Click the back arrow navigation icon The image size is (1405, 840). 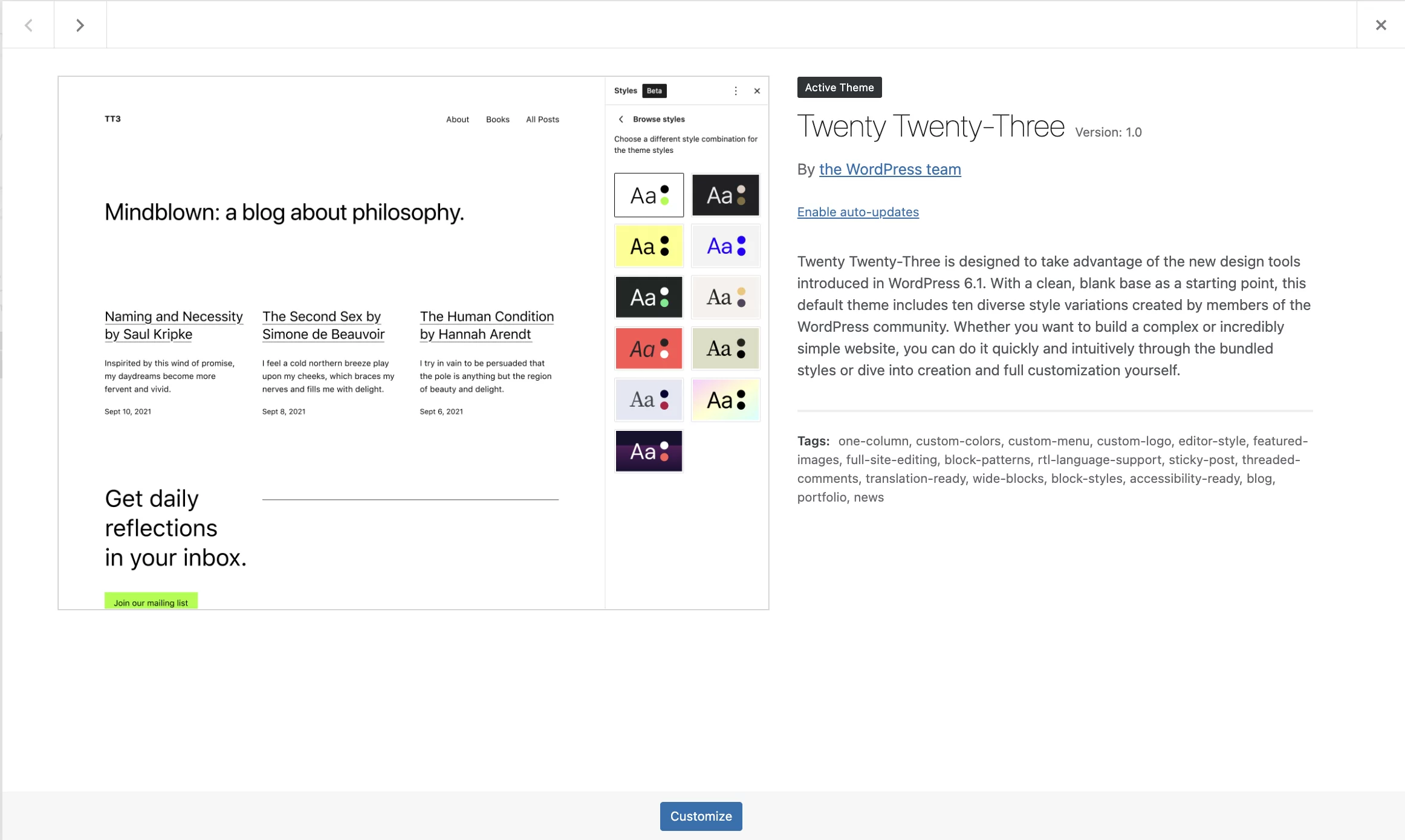(x=30, y=24)
